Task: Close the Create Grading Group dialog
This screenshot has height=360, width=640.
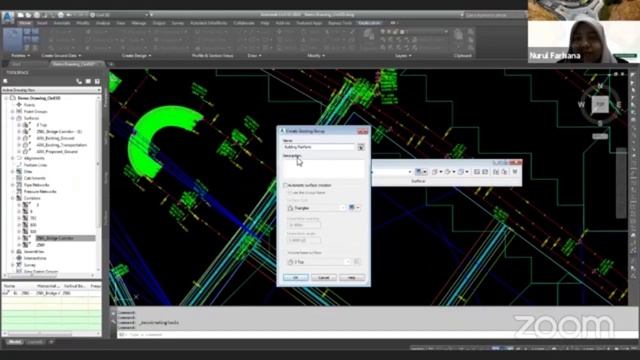Action: pyautogui.click(x=362, y=131)
